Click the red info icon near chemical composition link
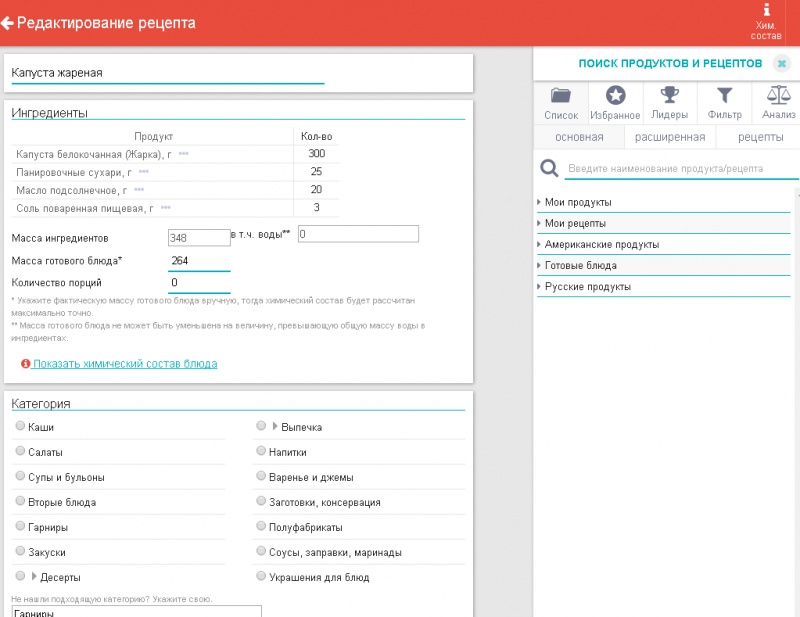Image resolution: width=800 pixels, height=617 pixels. tap(26, 363)
